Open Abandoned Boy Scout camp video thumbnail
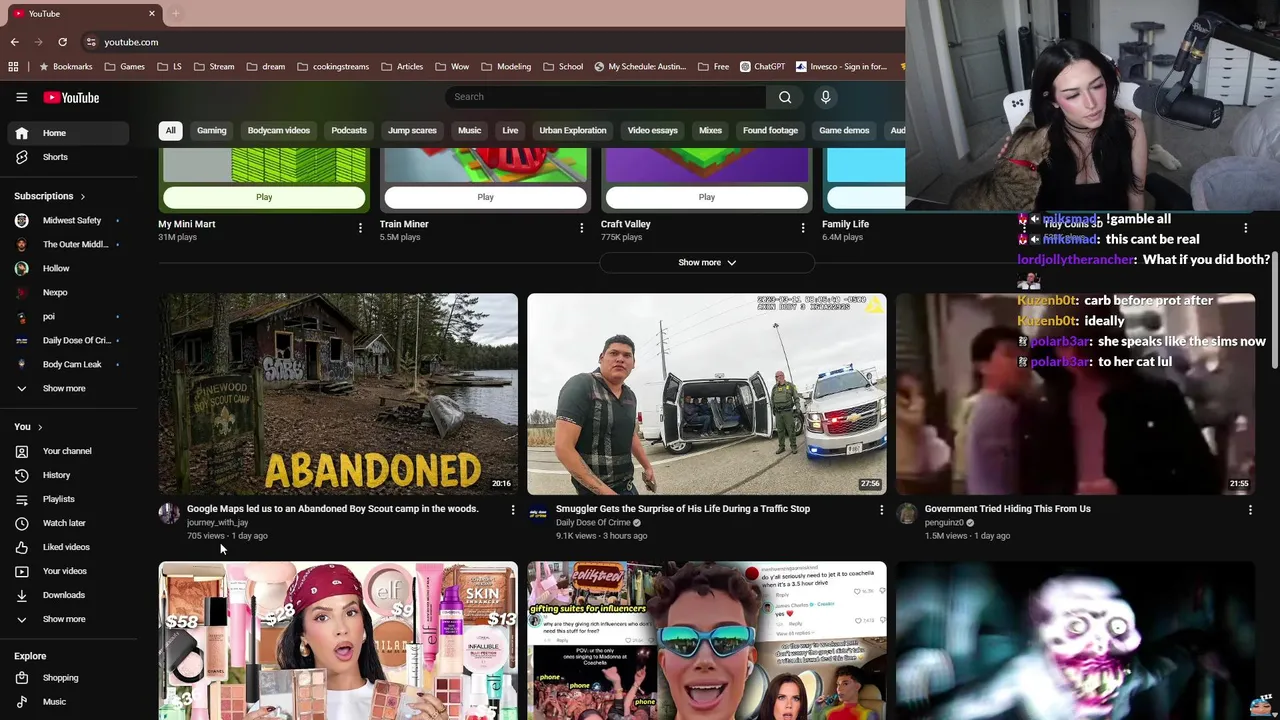 (338, 394)
